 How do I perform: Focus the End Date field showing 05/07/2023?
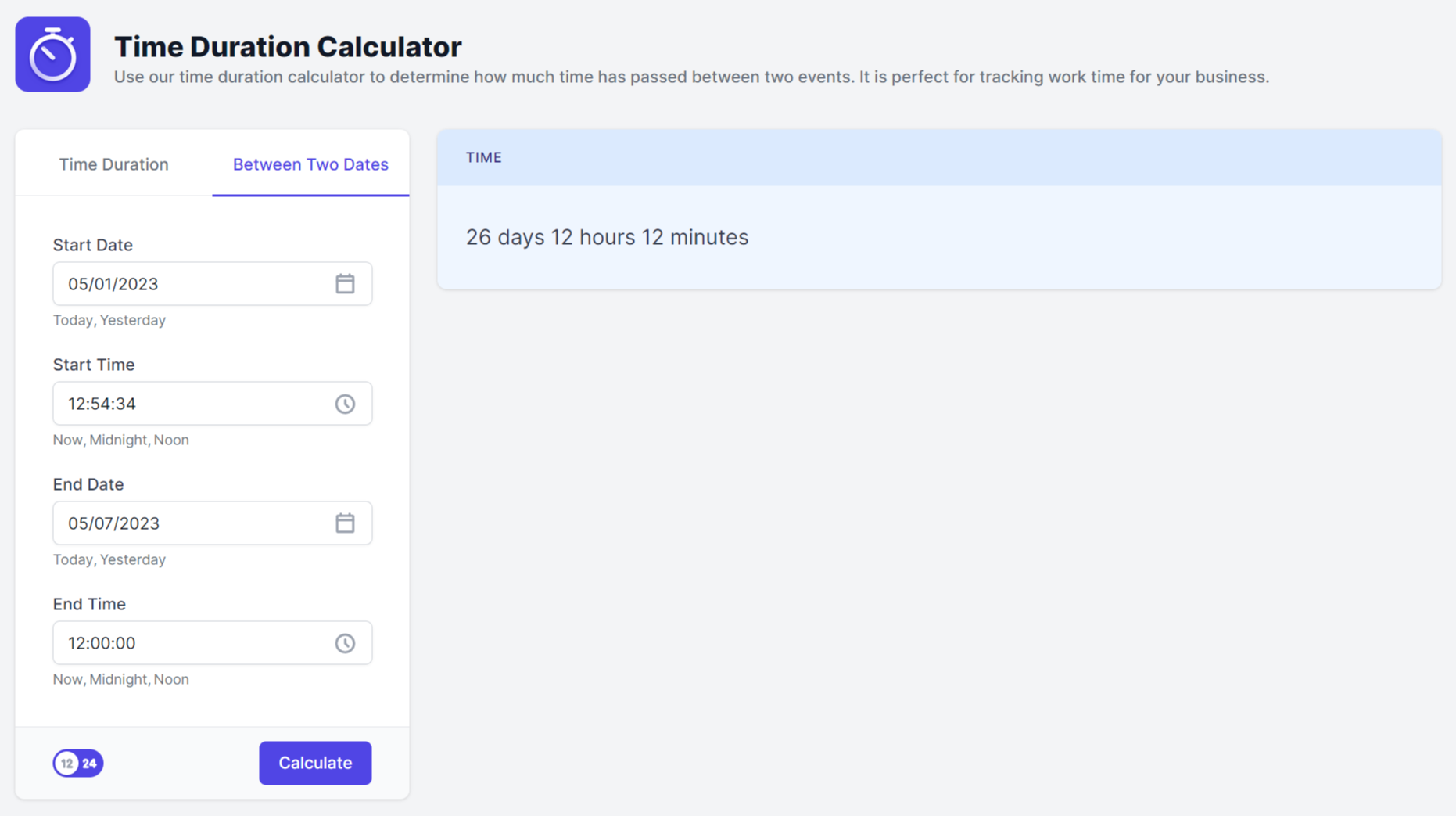pyautogui.click(x=213, y=523)
